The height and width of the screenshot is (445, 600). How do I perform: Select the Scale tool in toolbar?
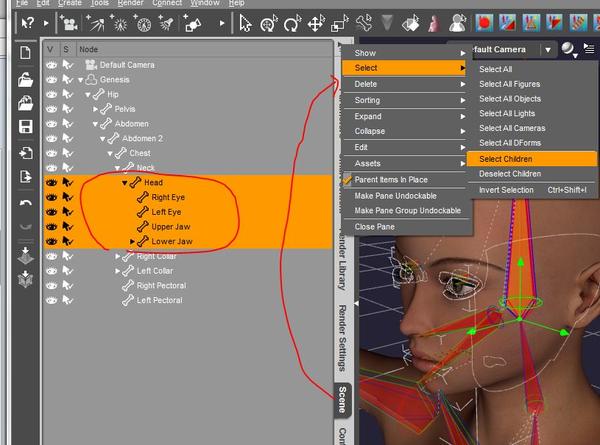coord(340,24)
